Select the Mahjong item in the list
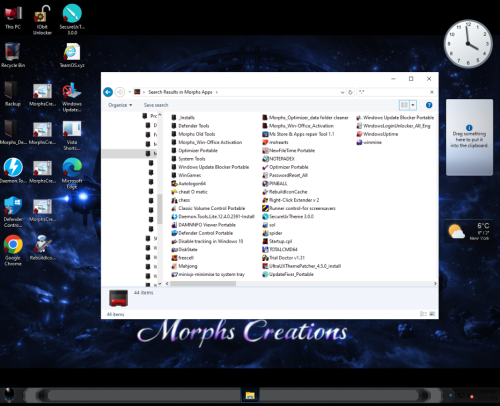 click(184, 266)
